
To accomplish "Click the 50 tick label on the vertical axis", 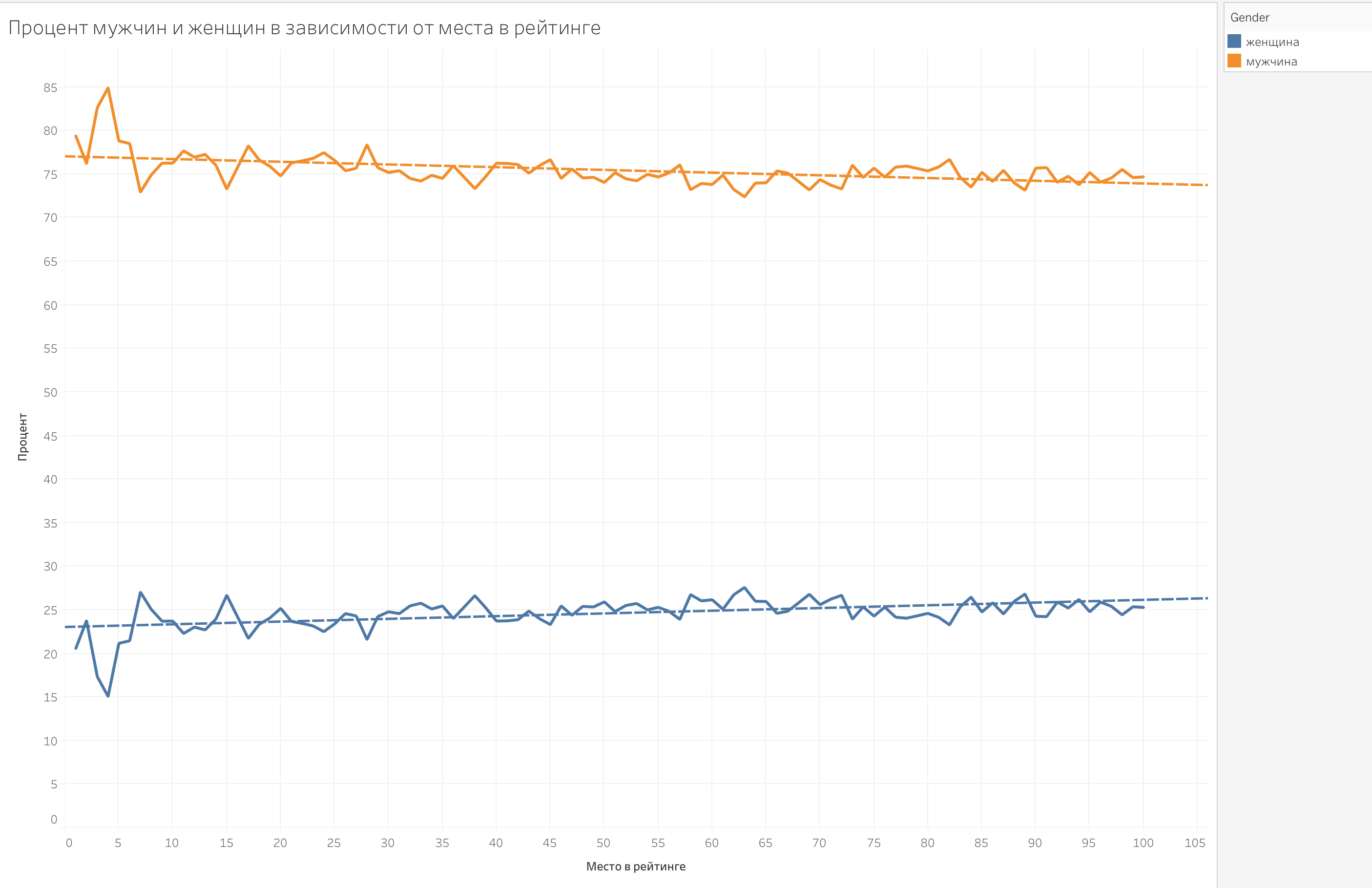I will click(51, 393).
